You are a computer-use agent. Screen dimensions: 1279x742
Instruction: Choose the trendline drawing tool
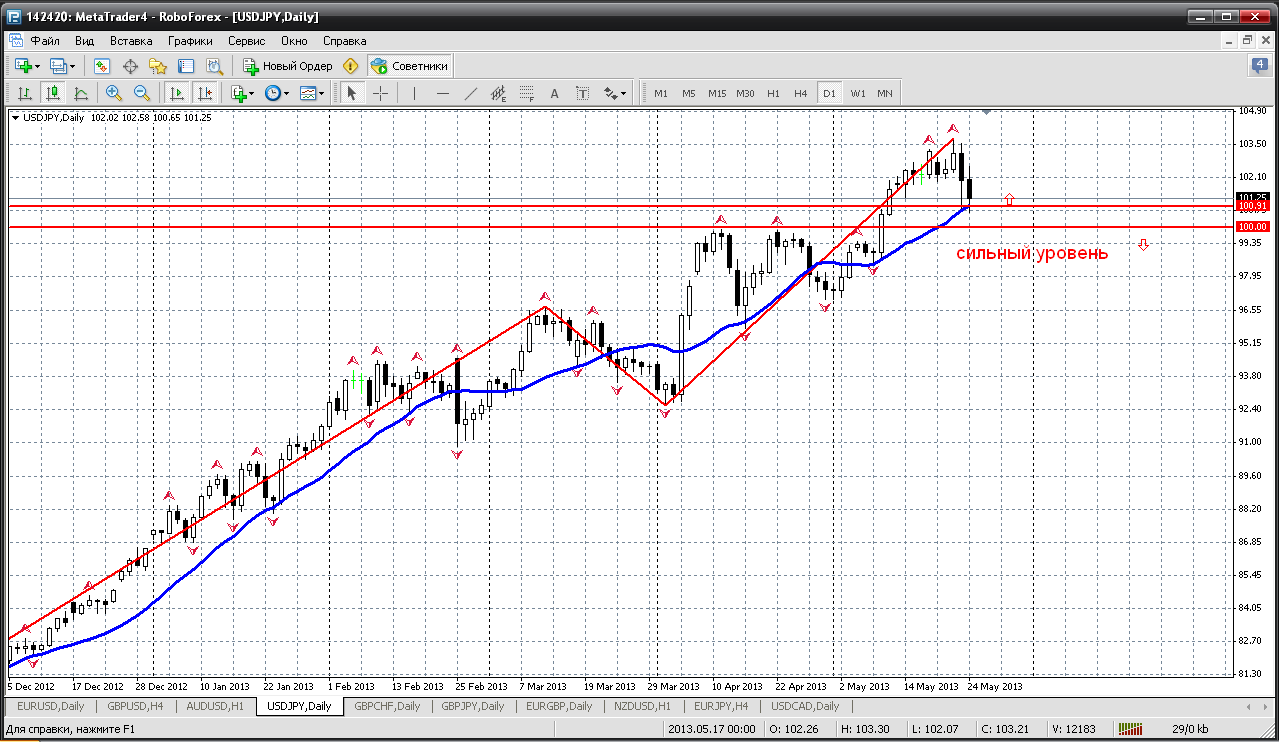[x=471, y=93]
